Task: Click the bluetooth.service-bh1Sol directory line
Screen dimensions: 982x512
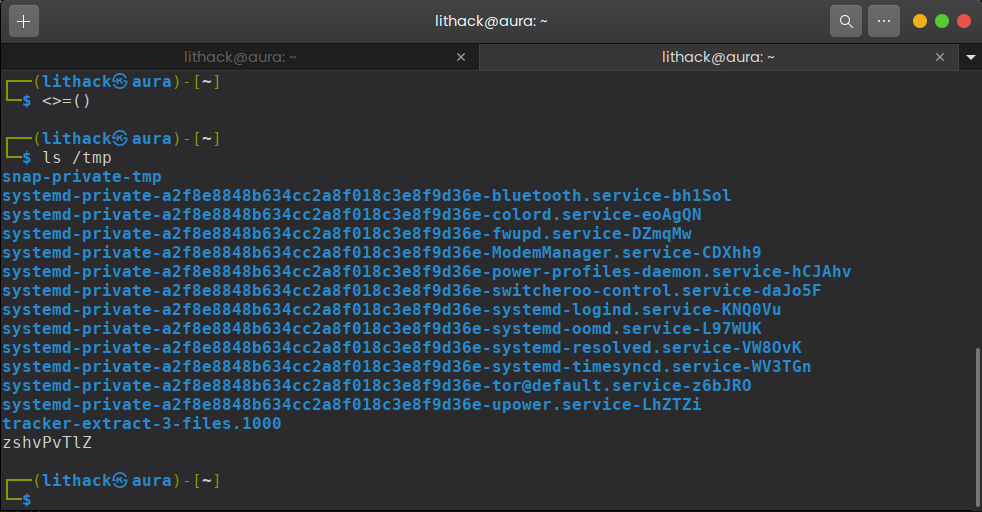Action: (366, 196)
